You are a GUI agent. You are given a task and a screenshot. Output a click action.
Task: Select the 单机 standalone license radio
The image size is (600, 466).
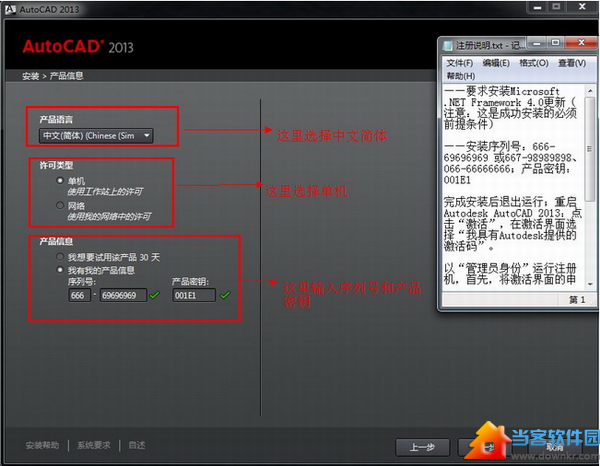click(60, 180)
